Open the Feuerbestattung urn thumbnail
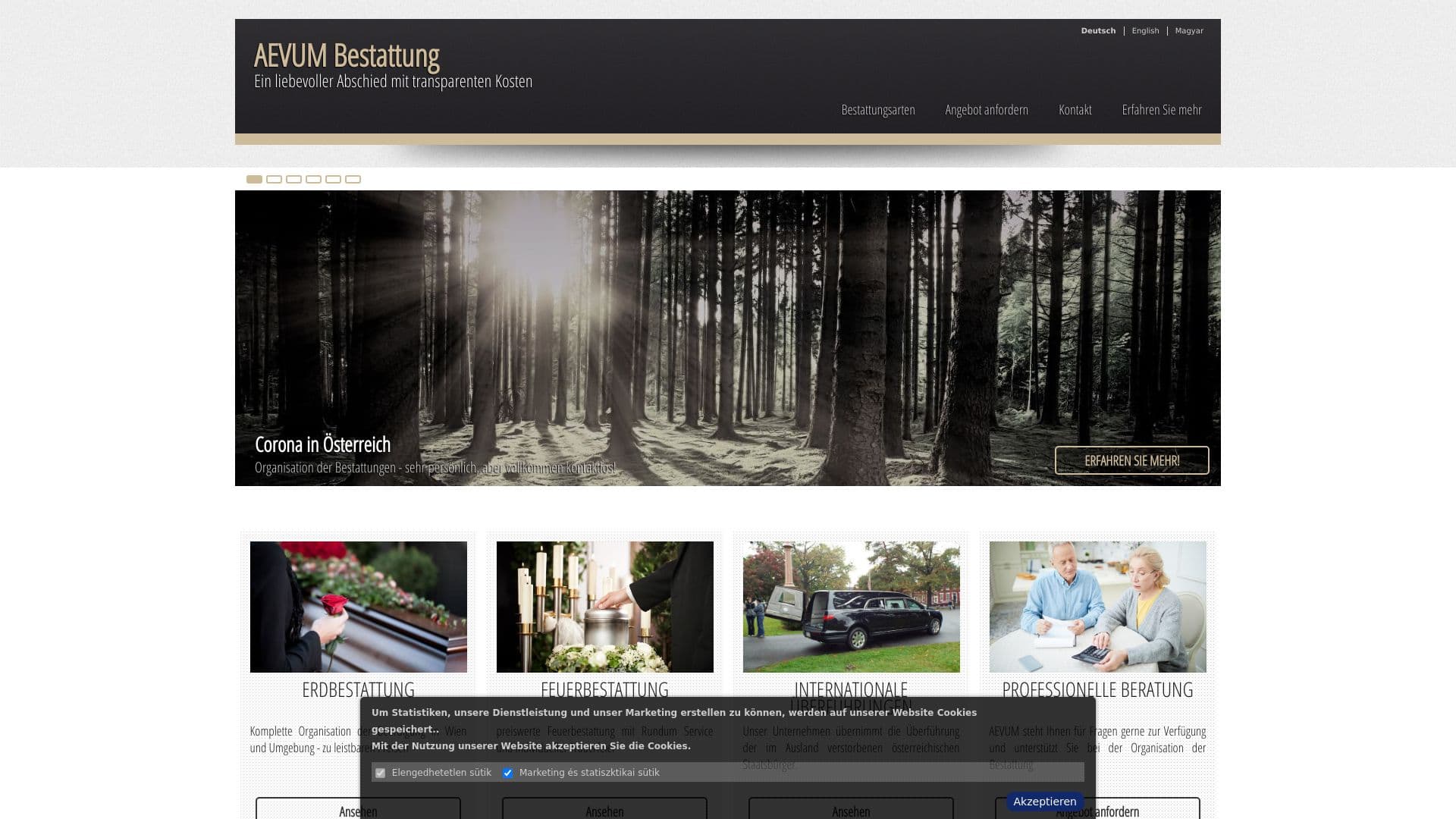This screenshot has width=1456, height=819. click(x=604, y=607)
